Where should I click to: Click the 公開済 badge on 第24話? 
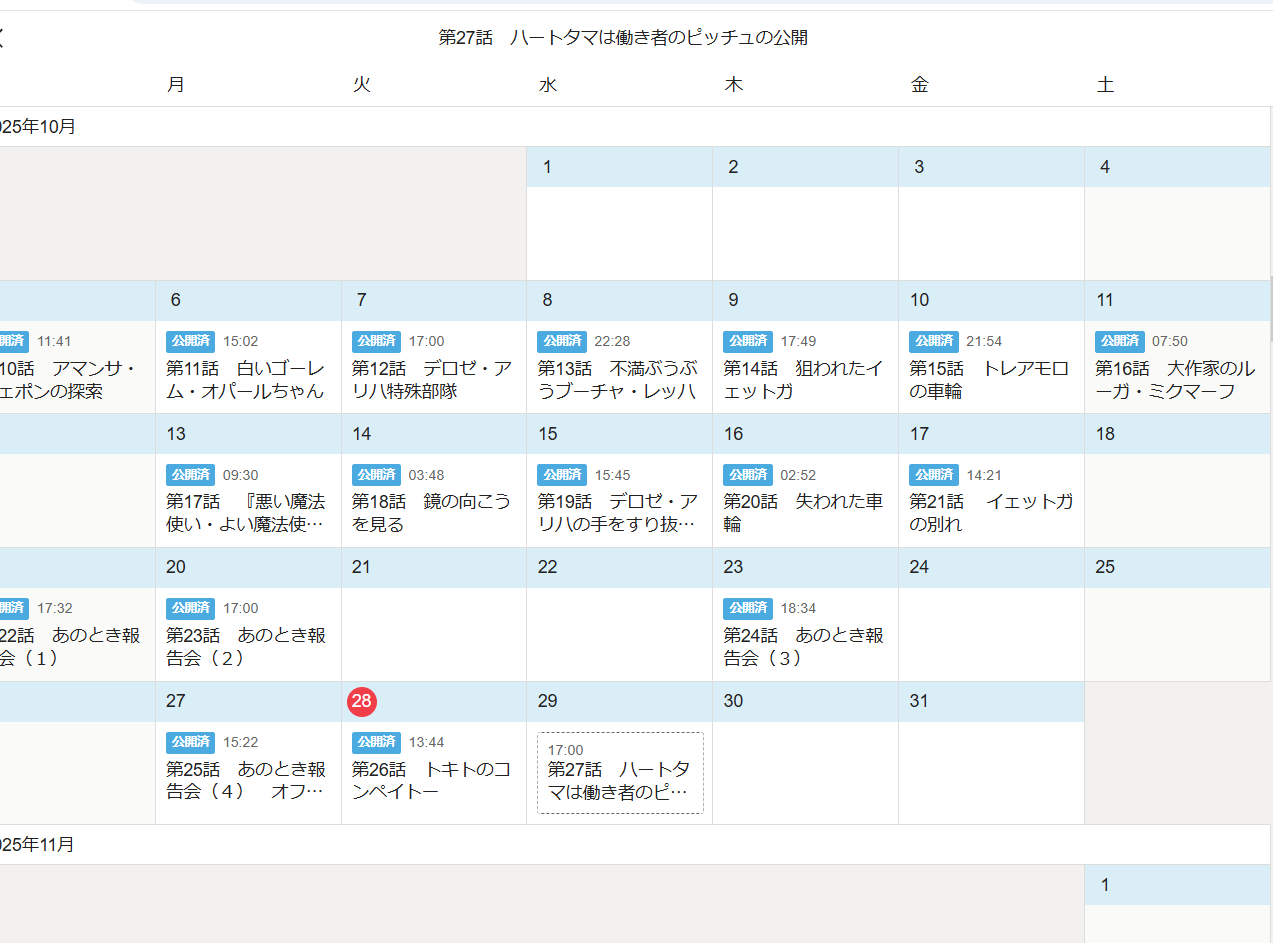click(x=748, y=608)
